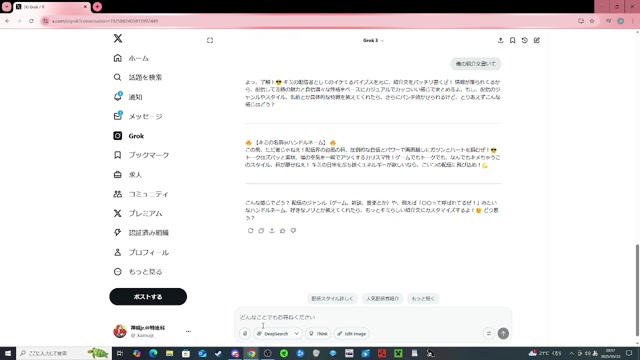
Task: Open 通知 (Notifications) in the sidebar
Action: 128,97
